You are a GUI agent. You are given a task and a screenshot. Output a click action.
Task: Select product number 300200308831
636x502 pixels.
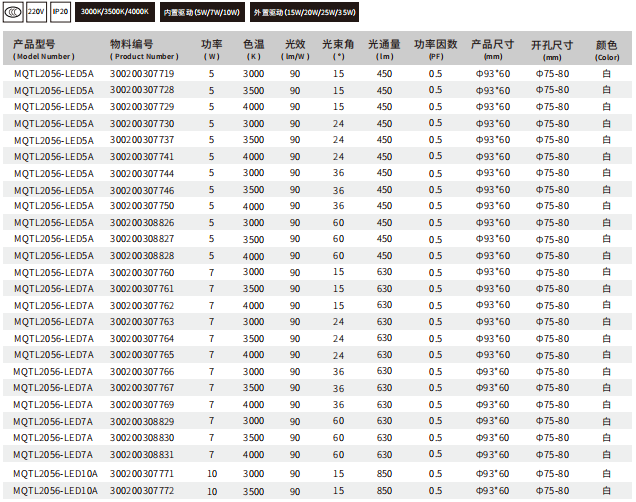(x=142, y=455)
